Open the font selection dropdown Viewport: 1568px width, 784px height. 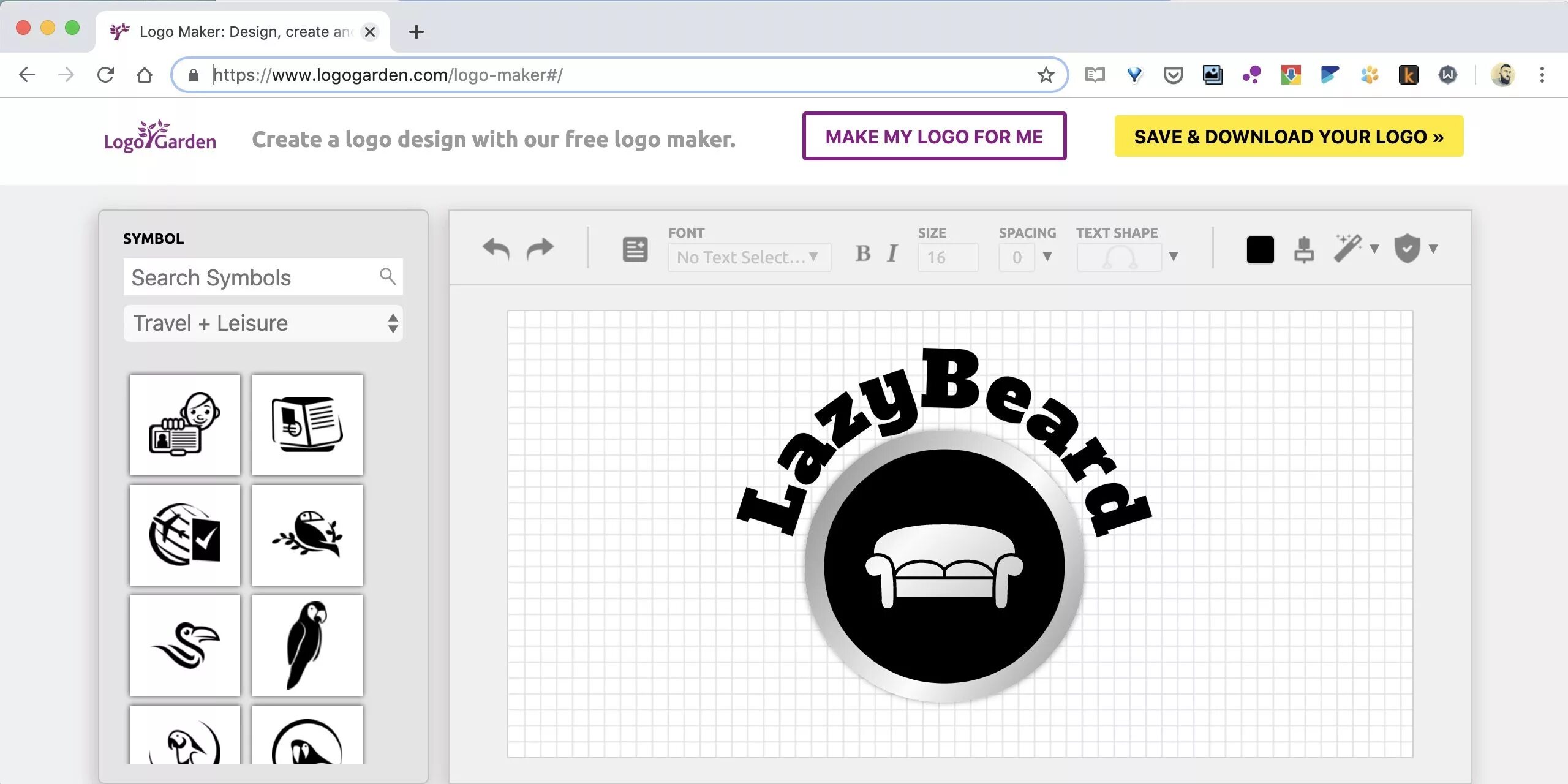coord(749,257)
